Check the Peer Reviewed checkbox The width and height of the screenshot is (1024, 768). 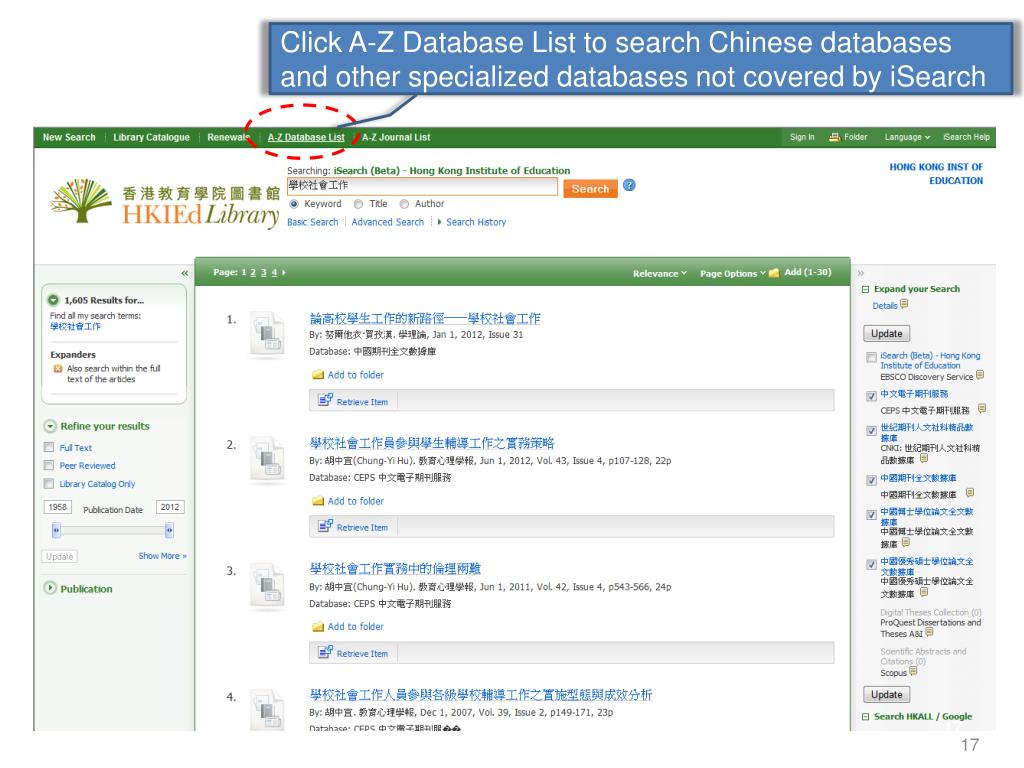[49, 466]
